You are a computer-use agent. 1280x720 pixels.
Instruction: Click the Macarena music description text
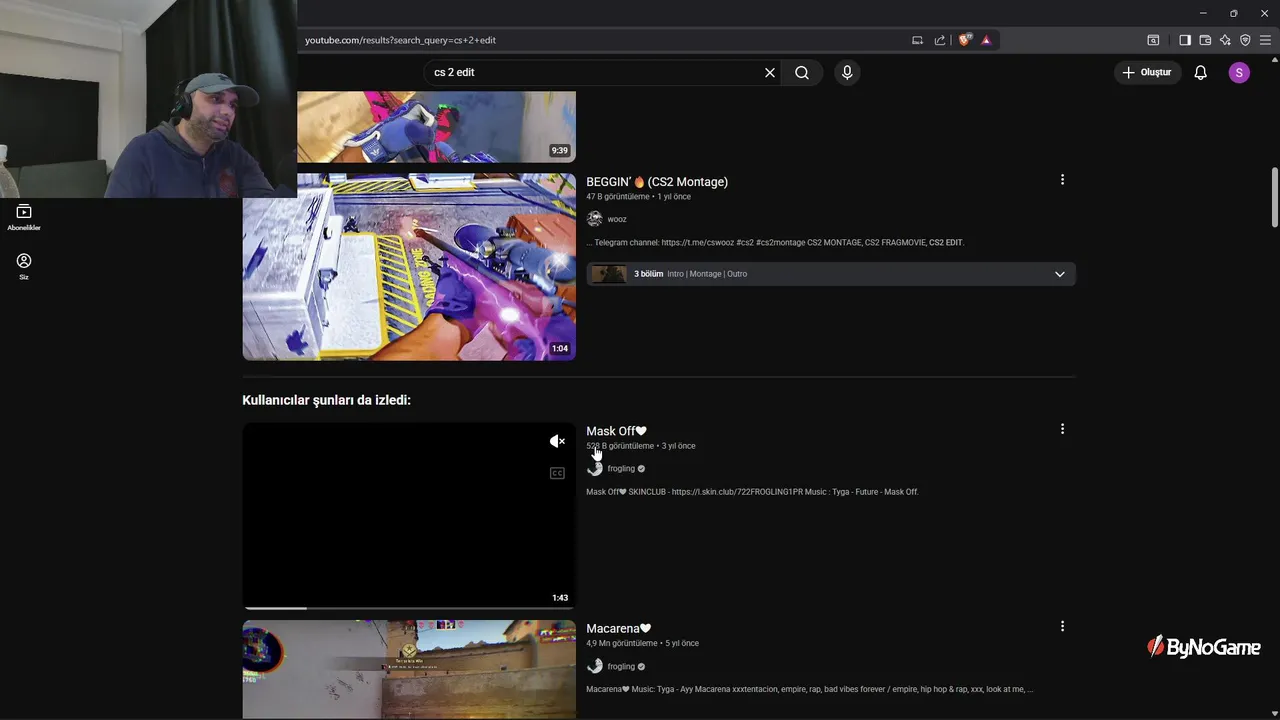[x=810, y=689]
